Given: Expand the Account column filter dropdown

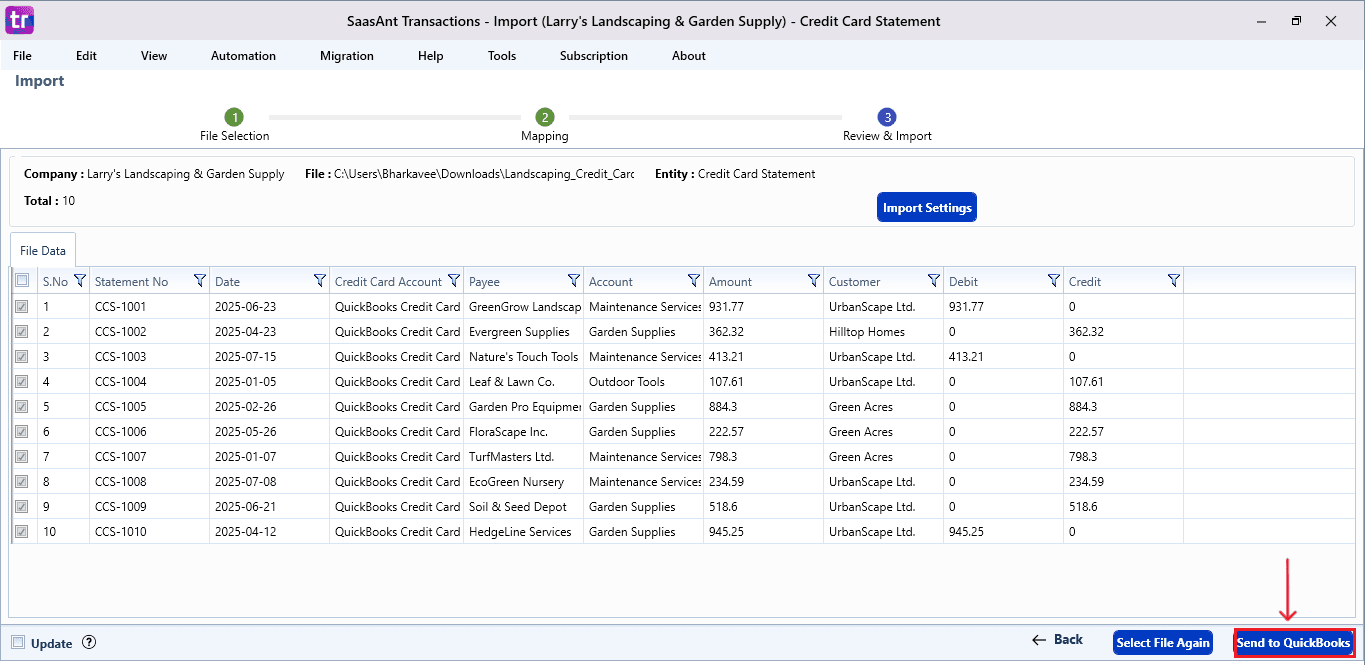Looking at the screenshot, I should [x=694, y=281].
